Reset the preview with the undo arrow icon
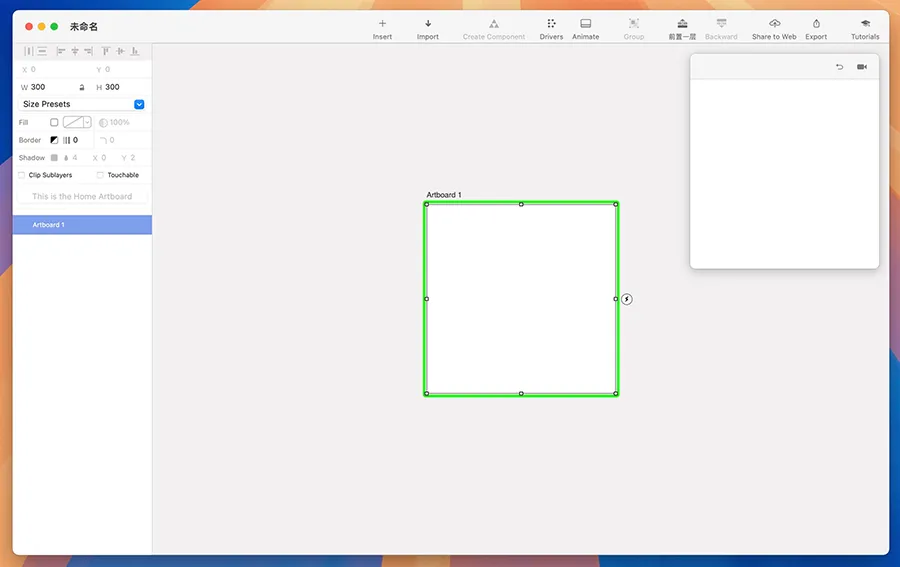 (x=839, y=67)
